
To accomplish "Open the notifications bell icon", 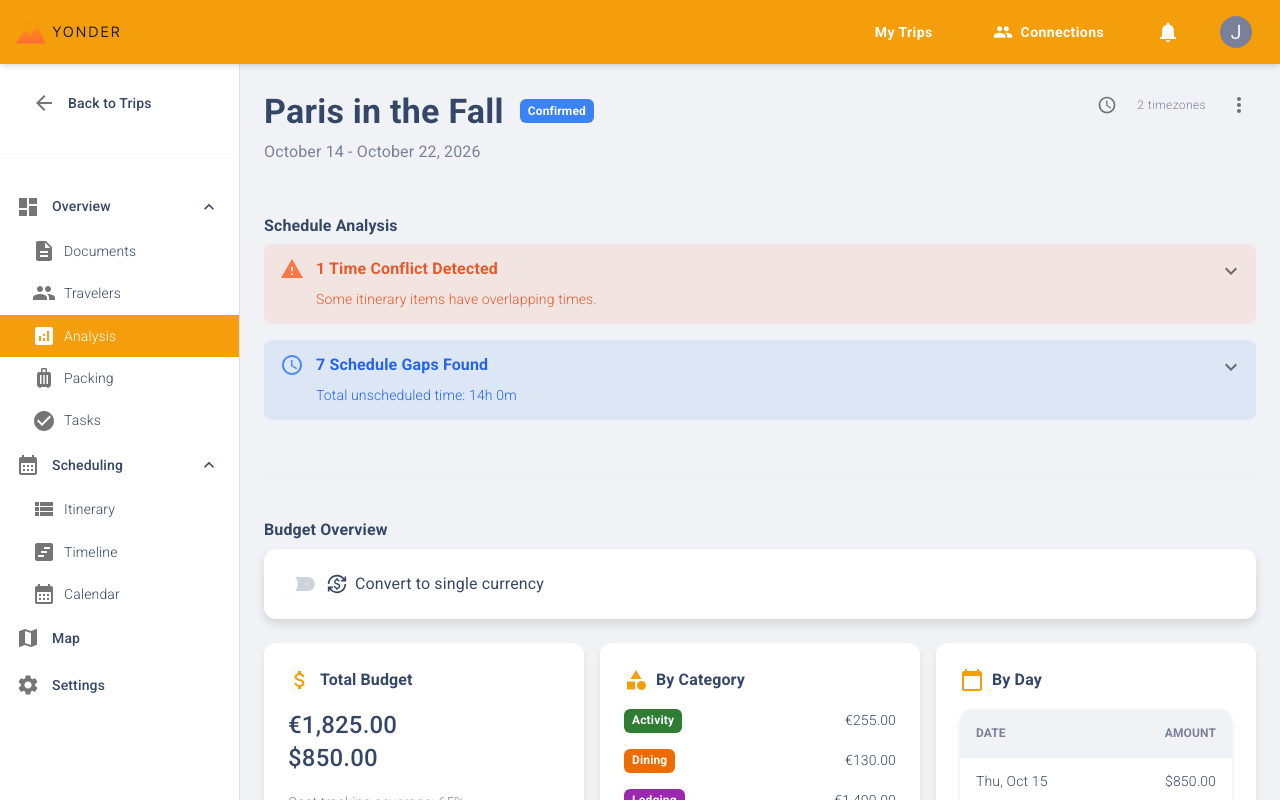I will coord(1167,32).
